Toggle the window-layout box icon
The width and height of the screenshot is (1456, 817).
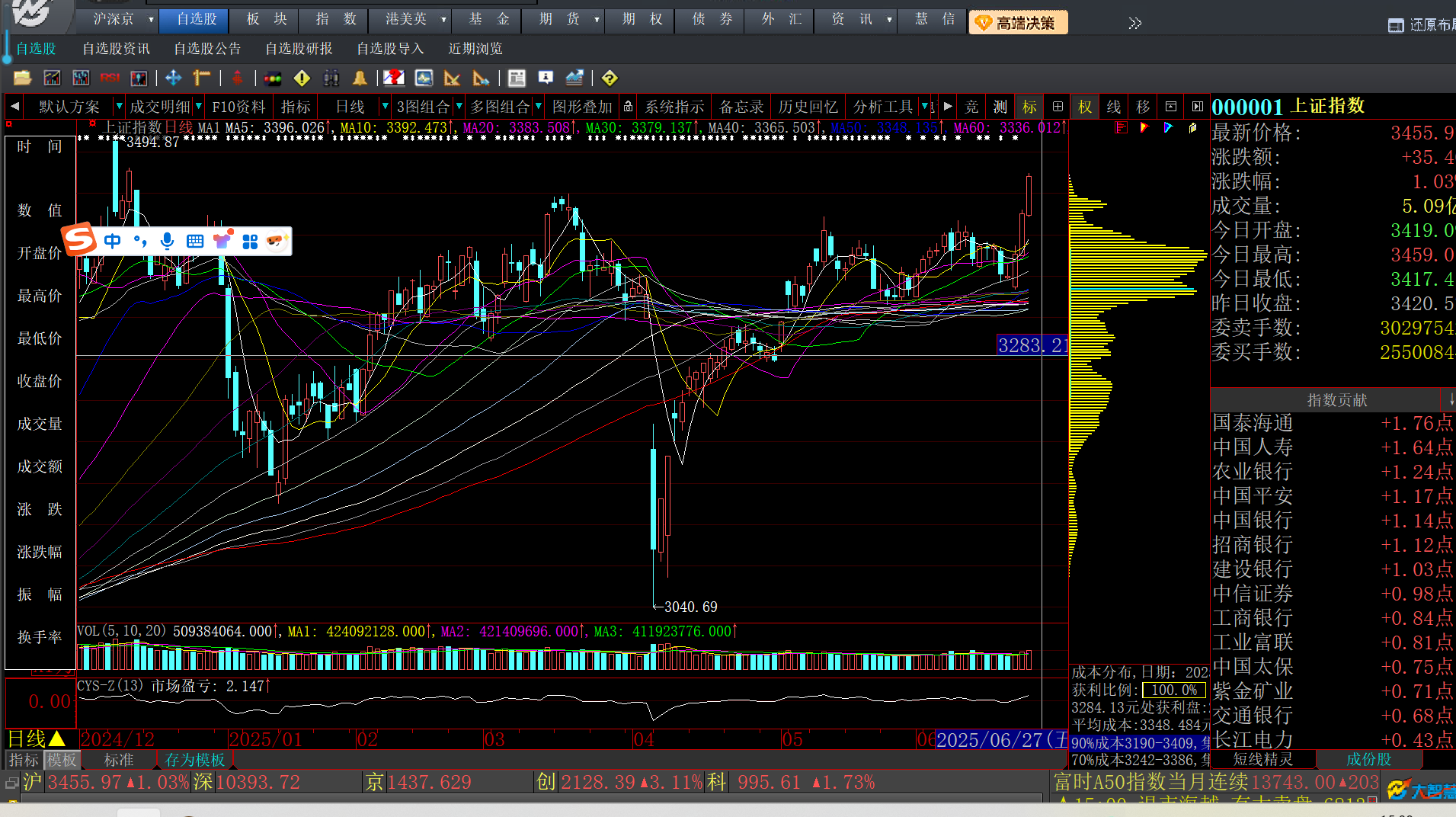tap(1171, 107)
